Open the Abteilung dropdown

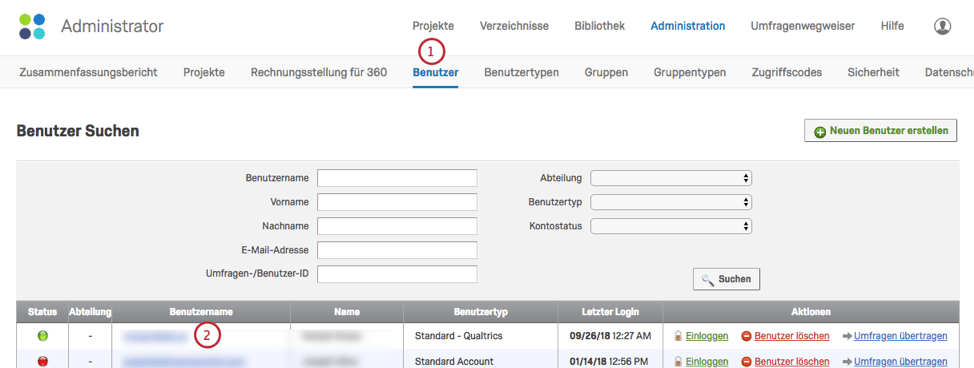point(671,178)
